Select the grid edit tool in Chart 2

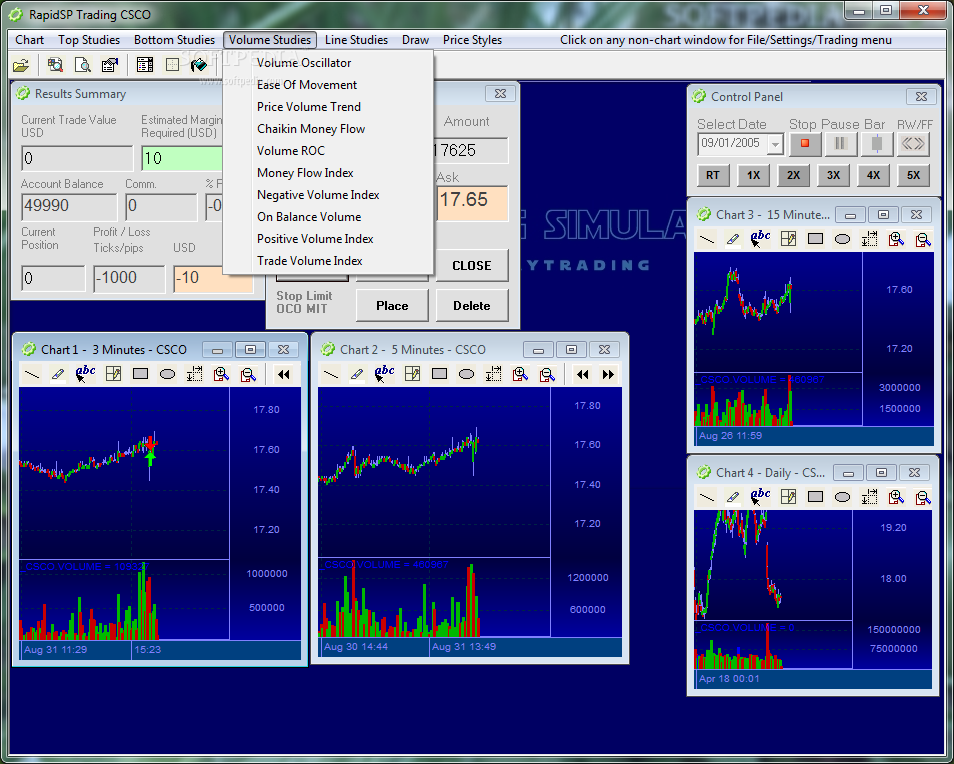click(413, 374)
